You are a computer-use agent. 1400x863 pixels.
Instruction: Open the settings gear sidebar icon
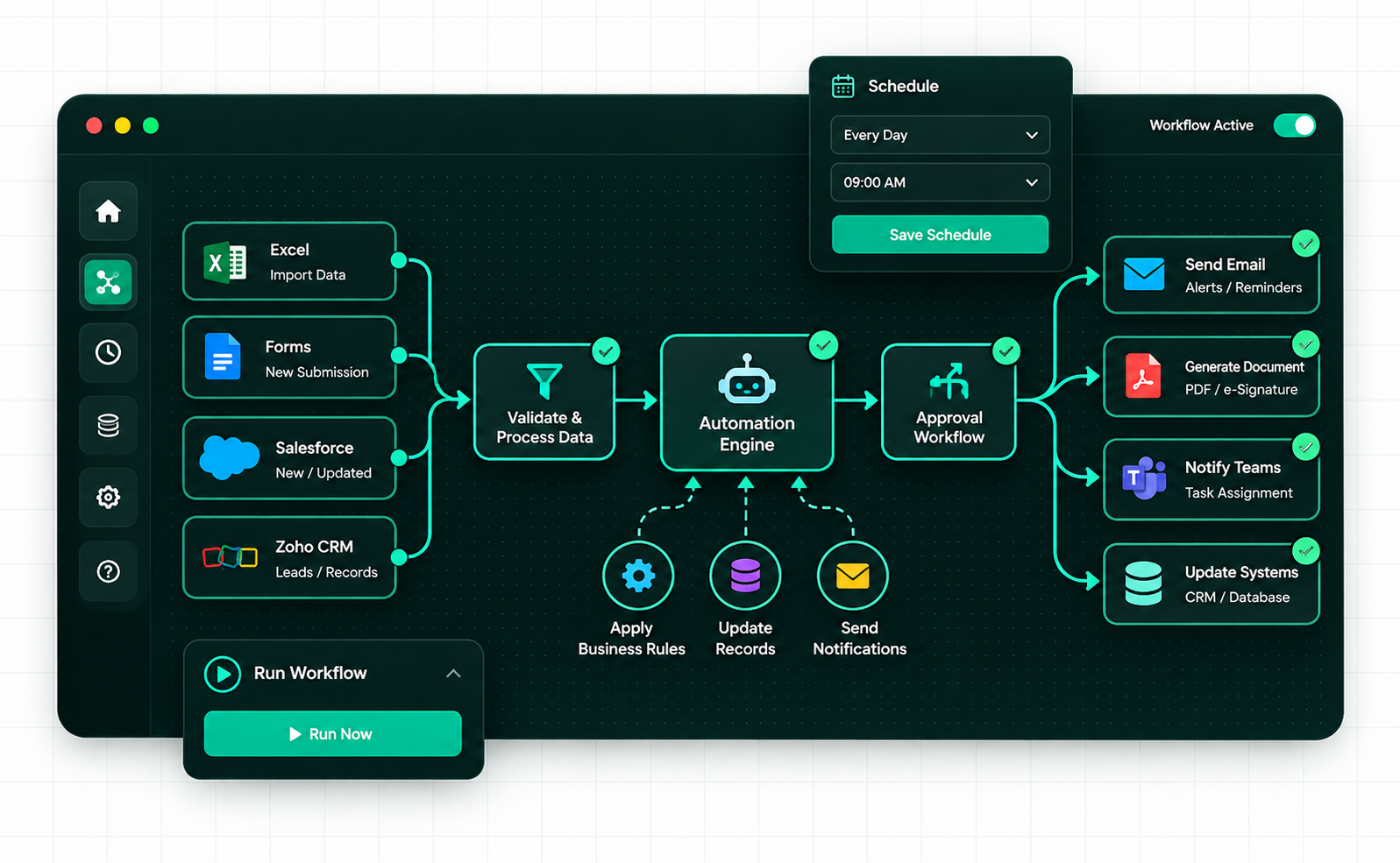tap(108, 498)
